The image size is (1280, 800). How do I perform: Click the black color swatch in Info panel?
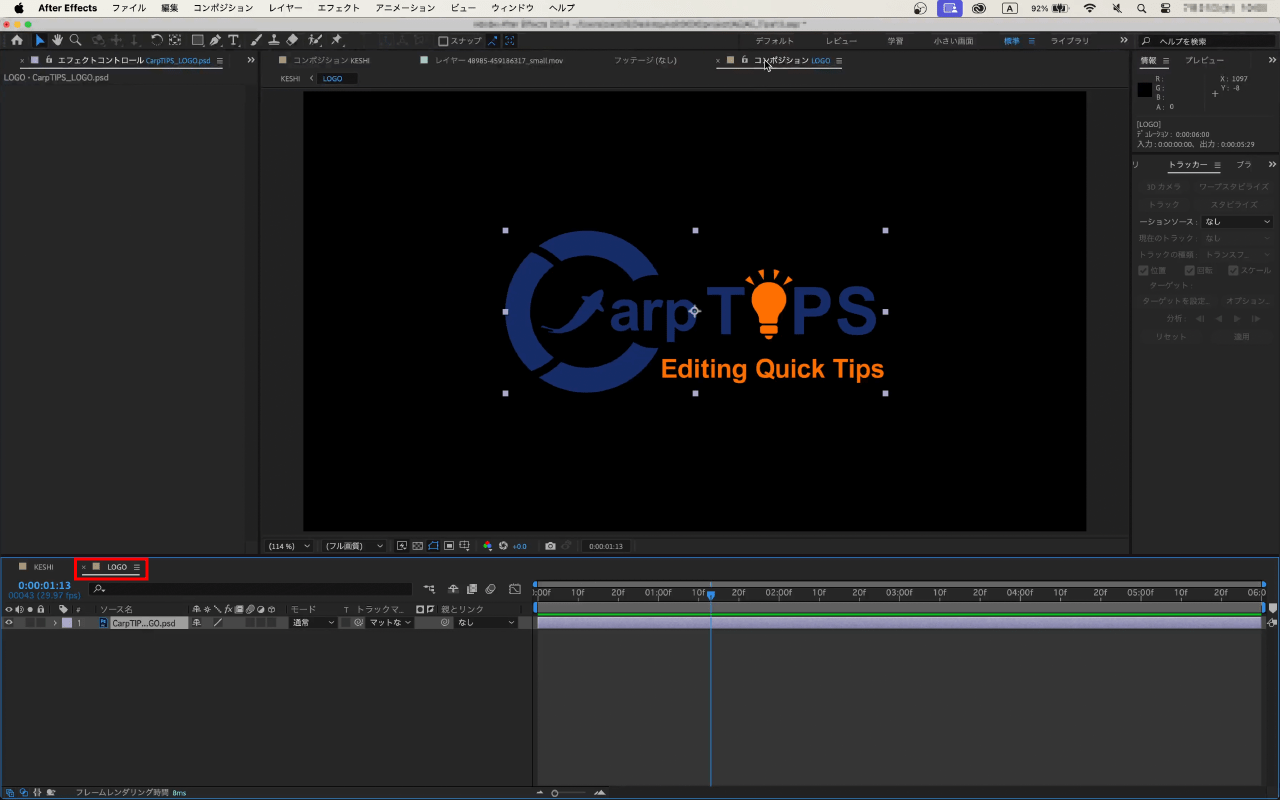point(1144,90)
